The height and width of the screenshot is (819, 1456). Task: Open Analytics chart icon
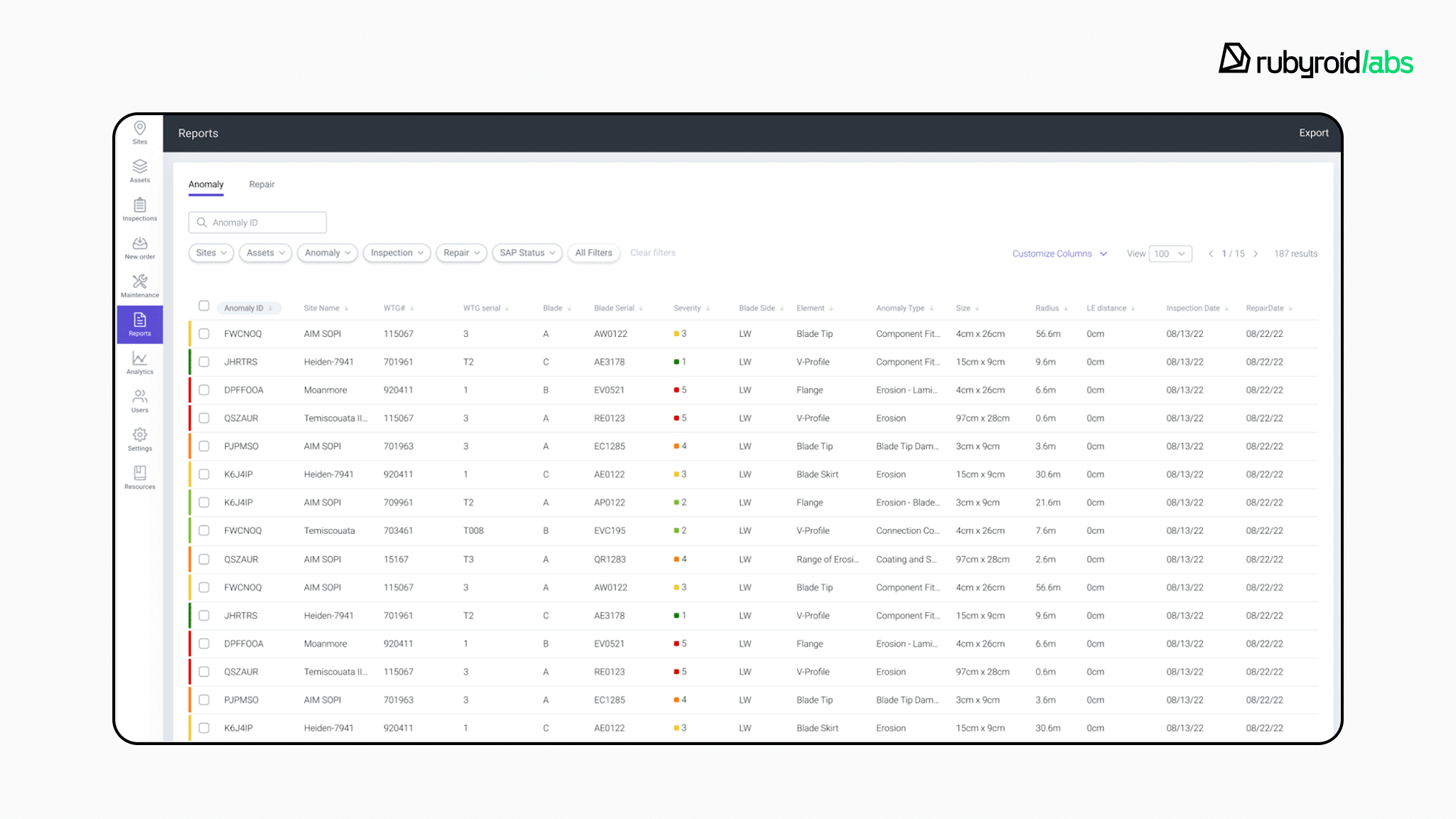tap(139, 362)
